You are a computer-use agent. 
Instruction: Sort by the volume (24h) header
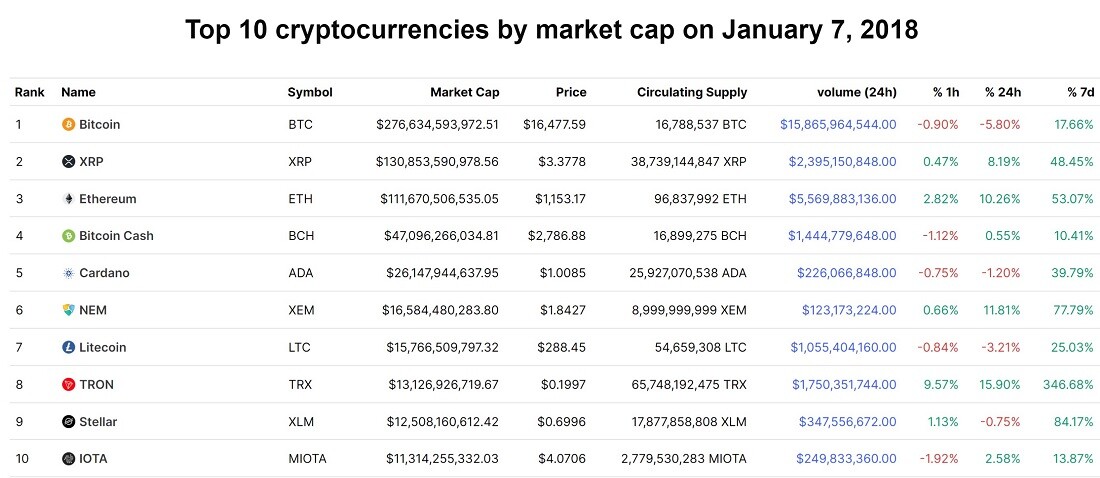click(x=857, y=92)
